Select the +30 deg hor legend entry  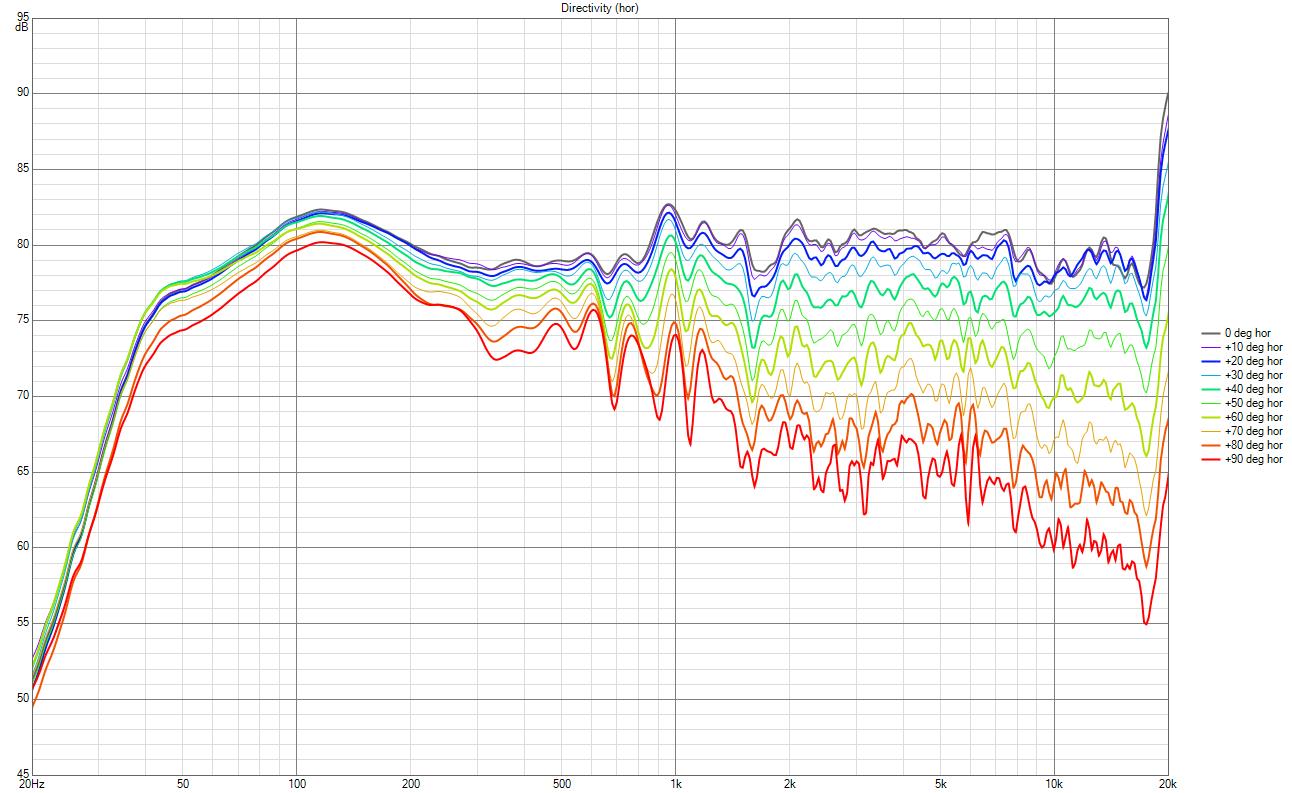pyautogui.click(x=1241, y=374)
